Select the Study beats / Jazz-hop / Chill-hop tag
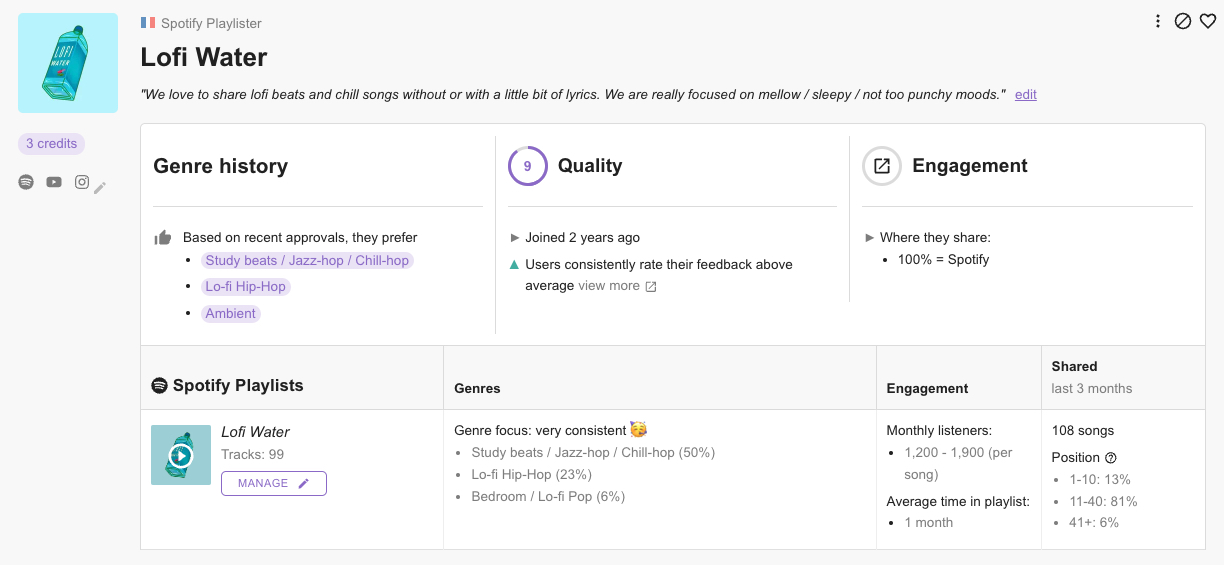 308,260
